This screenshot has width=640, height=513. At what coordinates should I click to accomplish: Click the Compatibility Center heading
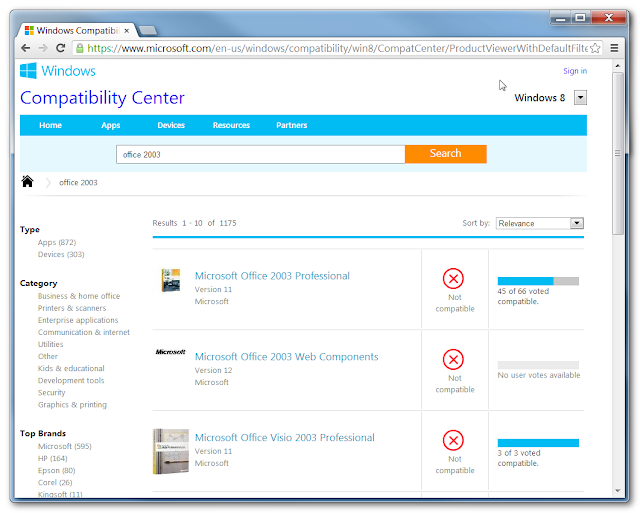click(x=102, y=98)
